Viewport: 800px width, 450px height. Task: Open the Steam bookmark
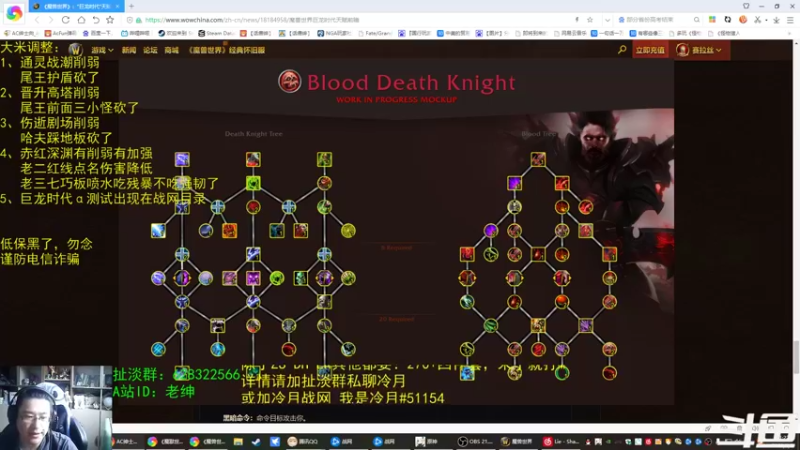[216, 33]
